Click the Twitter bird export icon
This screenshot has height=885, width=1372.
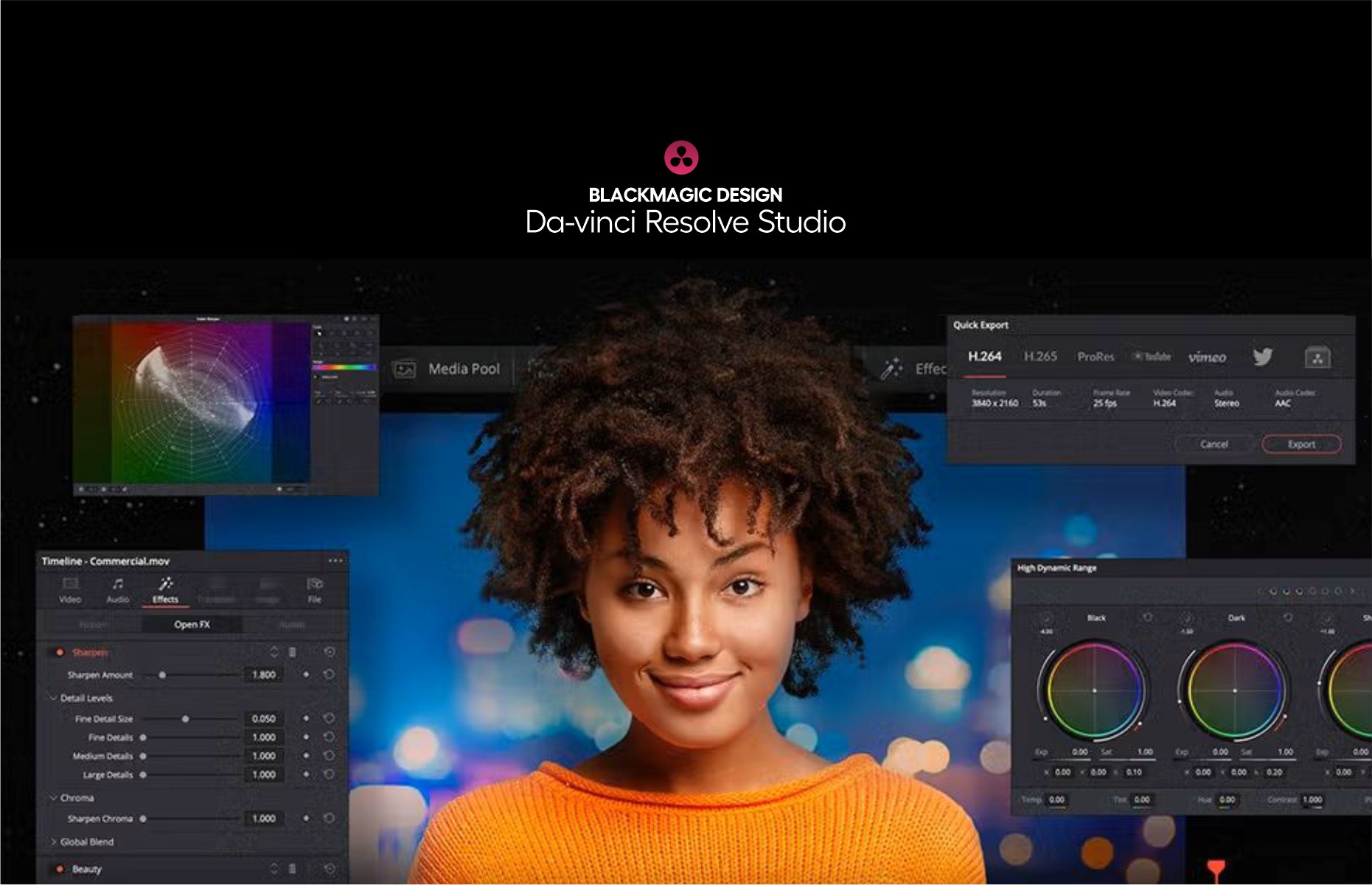(x=1262, y=357)
